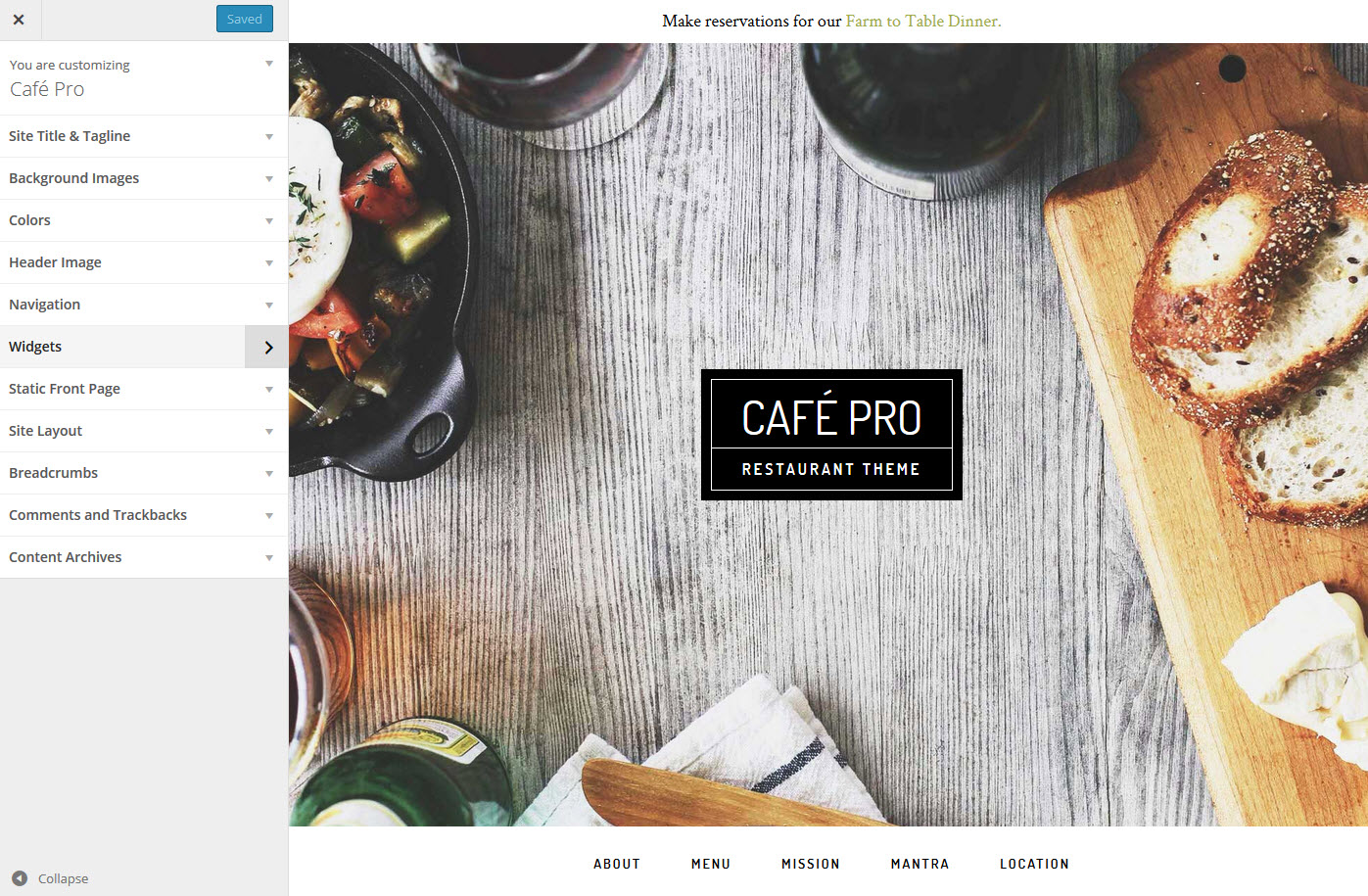The height and width of the screenshot is (896, 1368).
Task: Go to the About nav item
Action: [617, 864]
